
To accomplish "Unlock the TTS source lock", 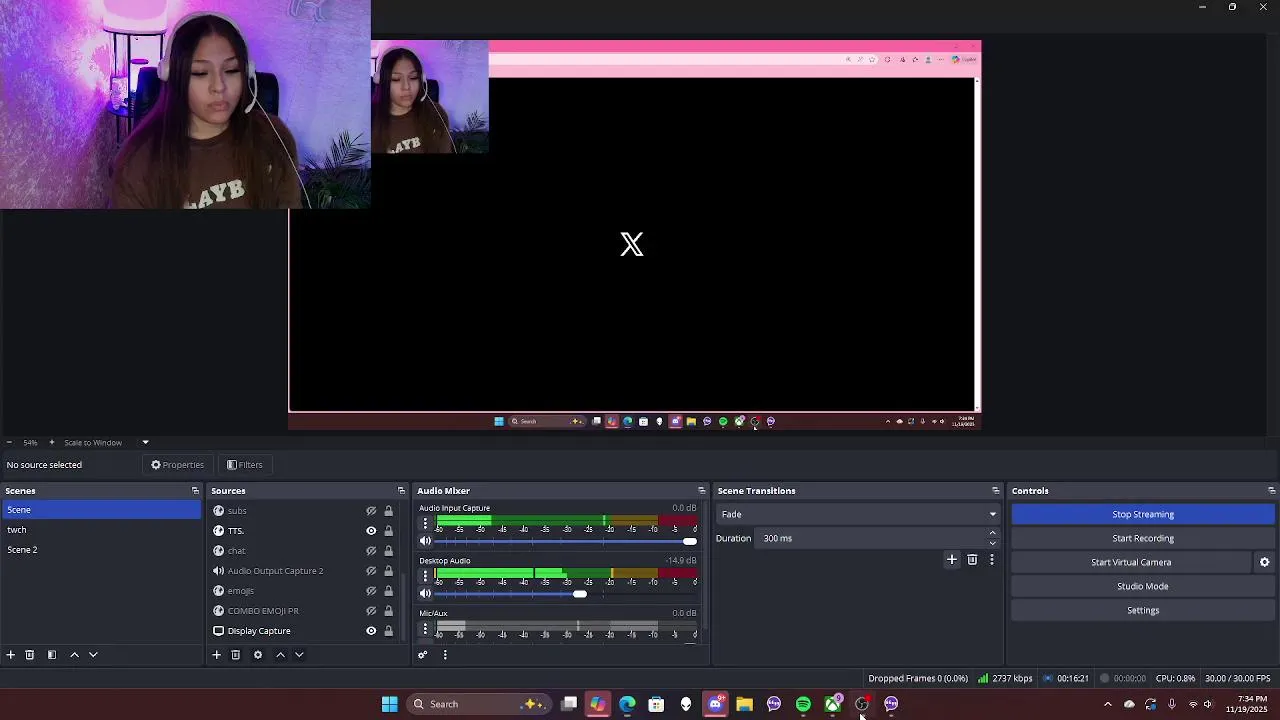I will [389, 531].
